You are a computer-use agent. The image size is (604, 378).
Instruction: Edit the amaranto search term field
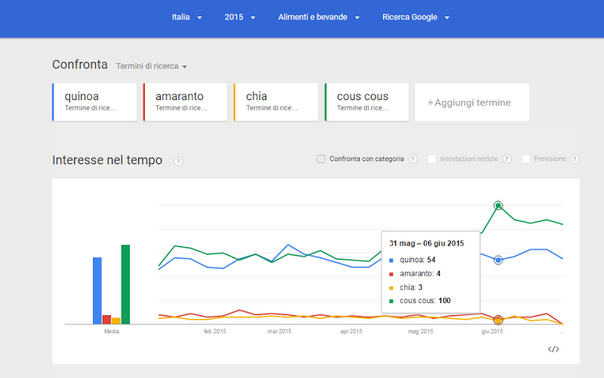(x=185, y=102)
